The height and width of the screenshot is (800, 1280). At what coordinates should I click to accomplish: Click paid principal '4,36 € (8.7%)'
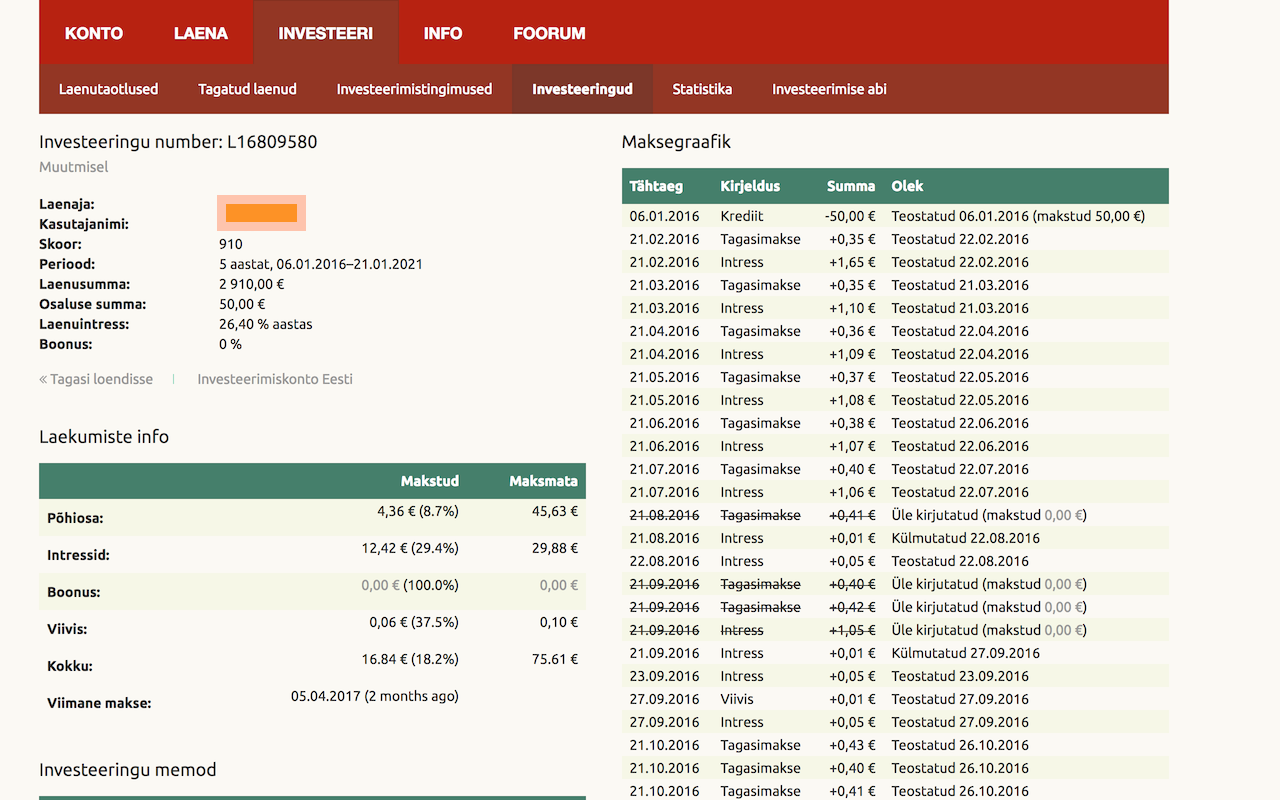[418, 511]
